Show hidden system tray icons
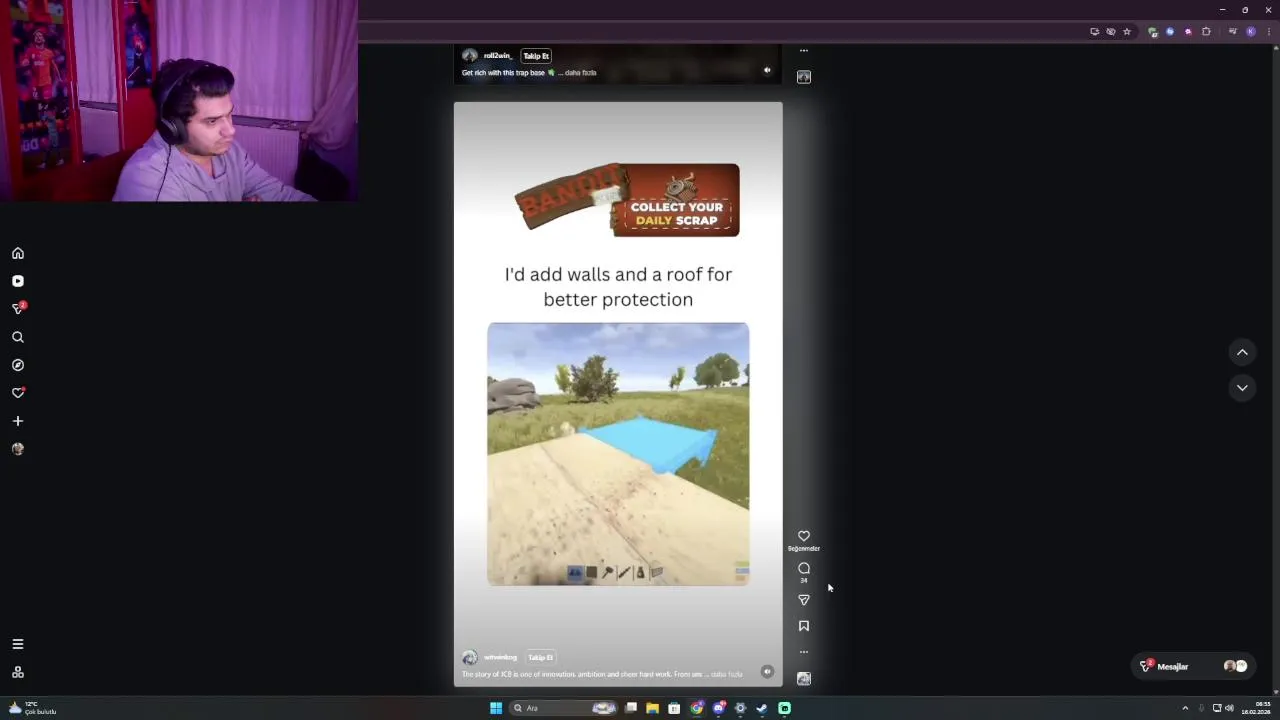The image size is (1280, 720). [x=1185, y=708]
